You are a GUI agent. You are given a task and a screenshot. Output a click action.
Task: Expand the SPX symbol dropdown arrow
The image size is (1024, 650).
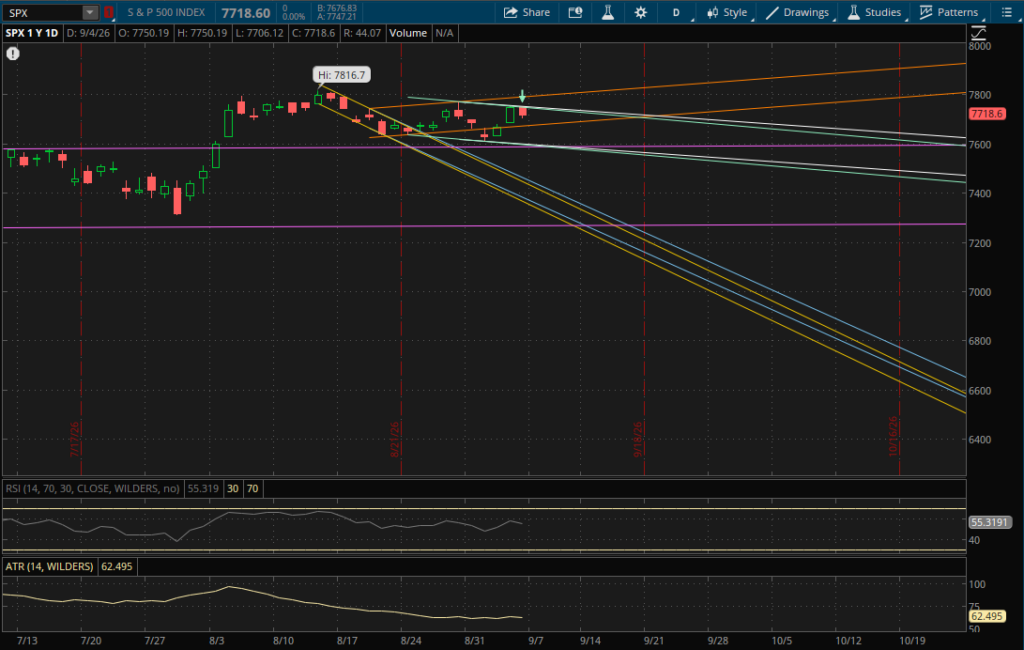click(90, 12)
